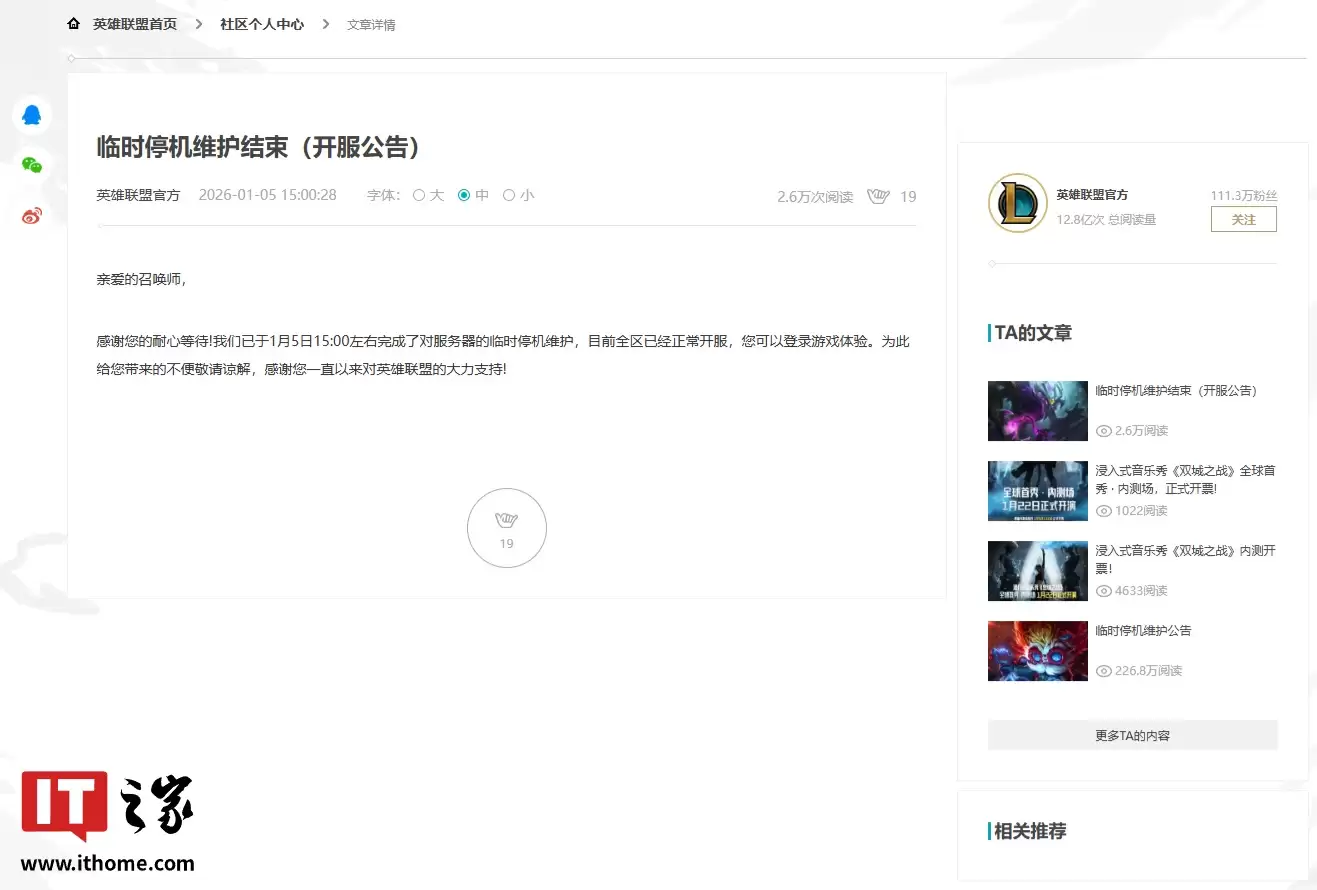Click the thumbnail of 临时停机维护结束 article
Viewport: 1317px width, 890px height.
(1037, 411)
